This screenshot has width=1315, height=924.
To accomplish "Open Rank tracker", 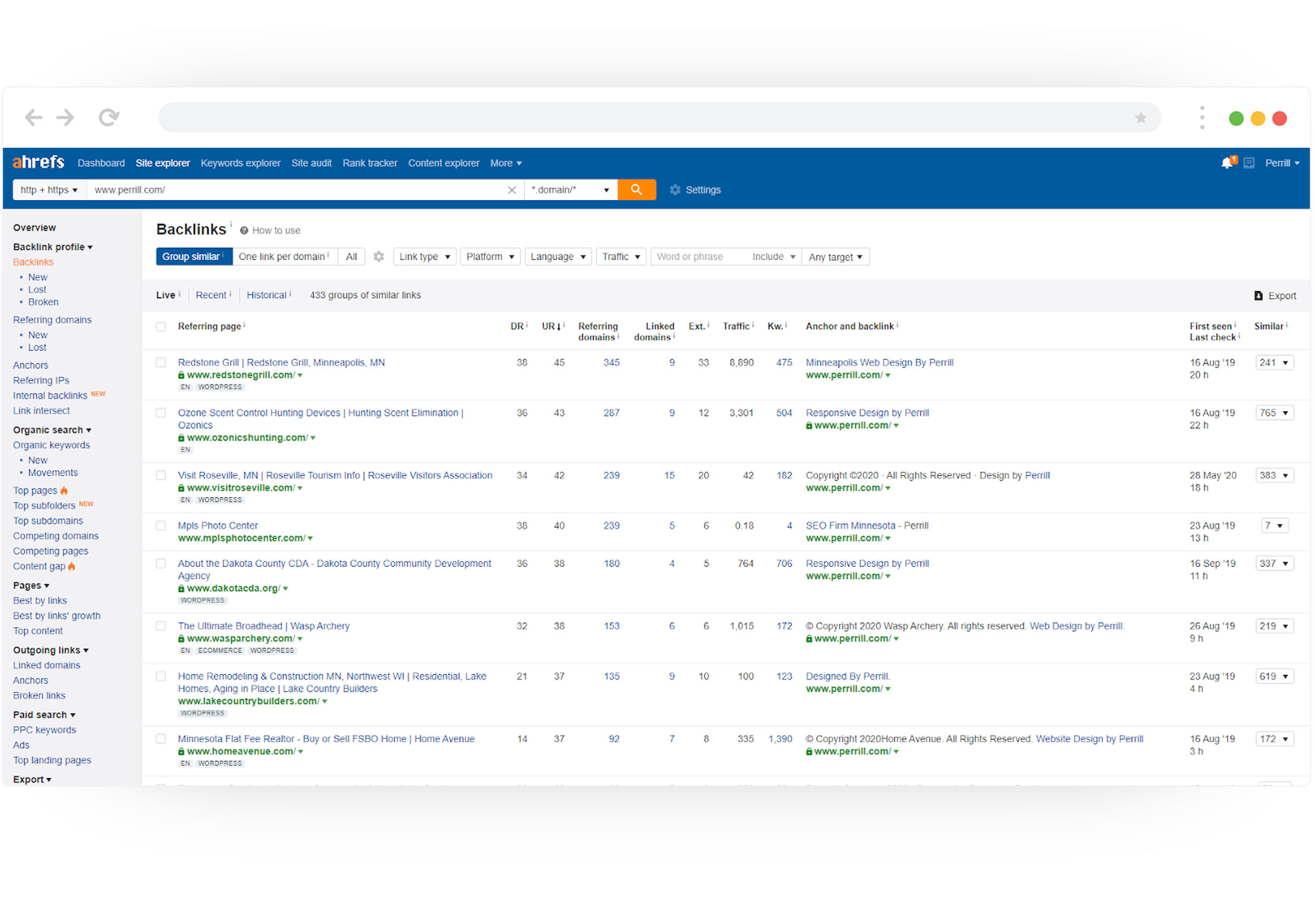I will coord(370,163).
